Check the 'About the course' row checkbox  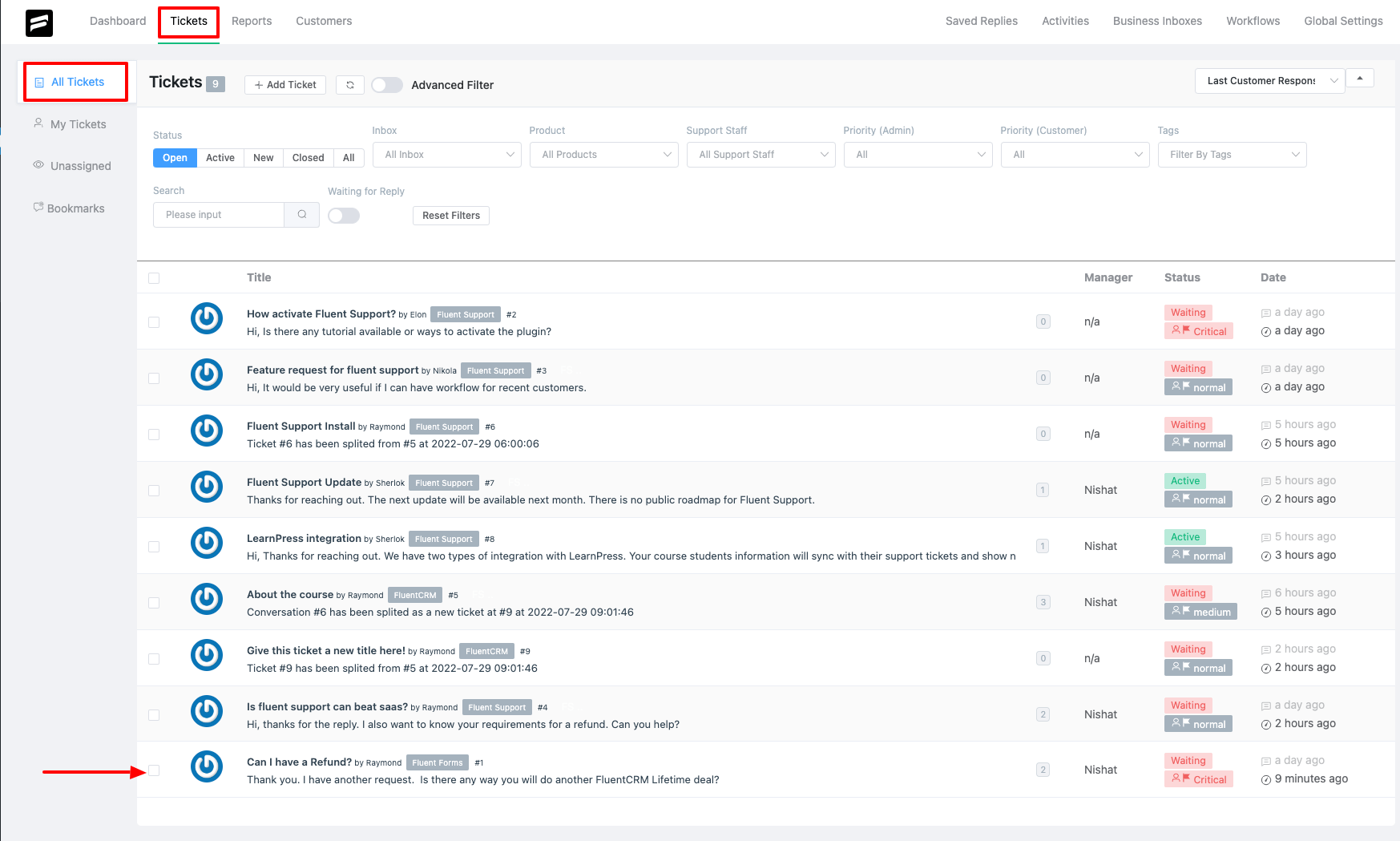154,603
